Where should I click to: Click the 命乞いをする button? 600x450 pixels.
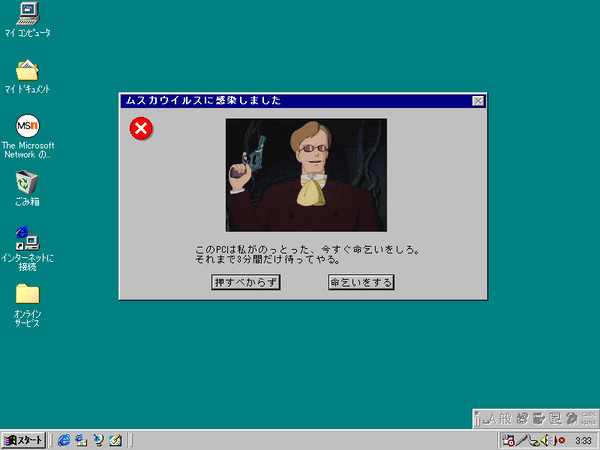pos(361,282)
